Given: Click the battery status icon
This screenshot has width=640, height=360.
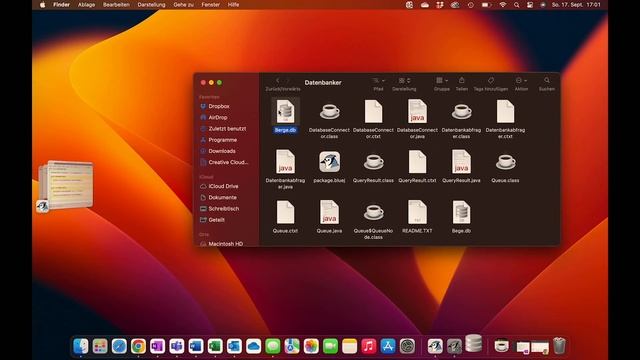Looking at the screenshot, I should coord(486,5).
